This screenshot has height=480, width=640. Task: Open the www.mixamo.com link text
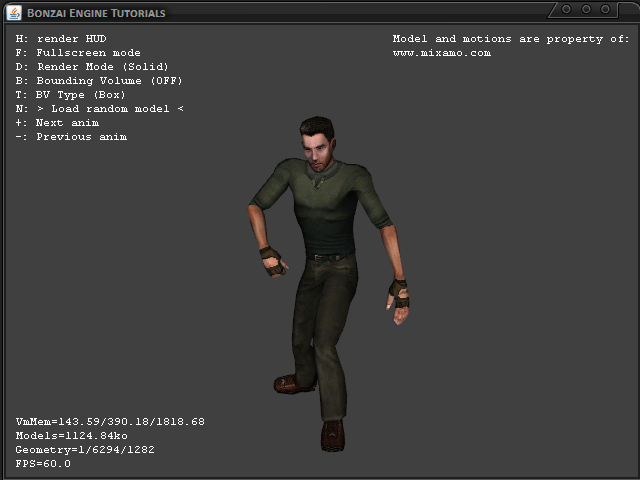(x=441, y=53)
